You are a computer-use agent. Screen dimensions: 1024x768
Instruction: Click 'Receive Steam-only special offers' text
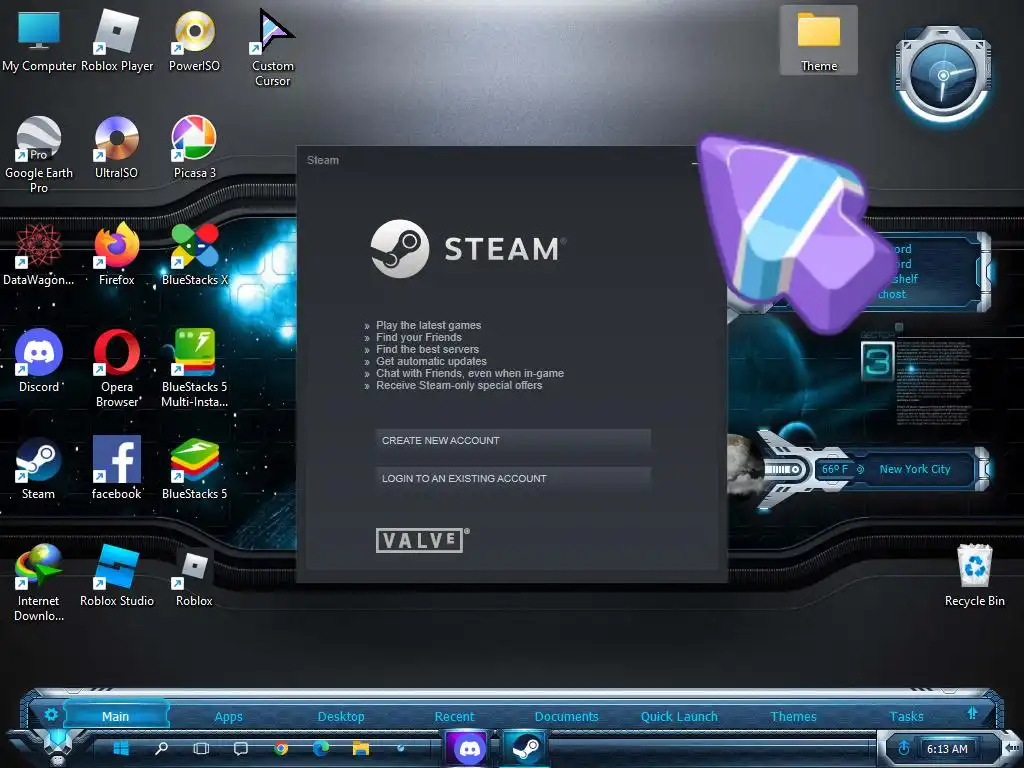coord(459,385)
